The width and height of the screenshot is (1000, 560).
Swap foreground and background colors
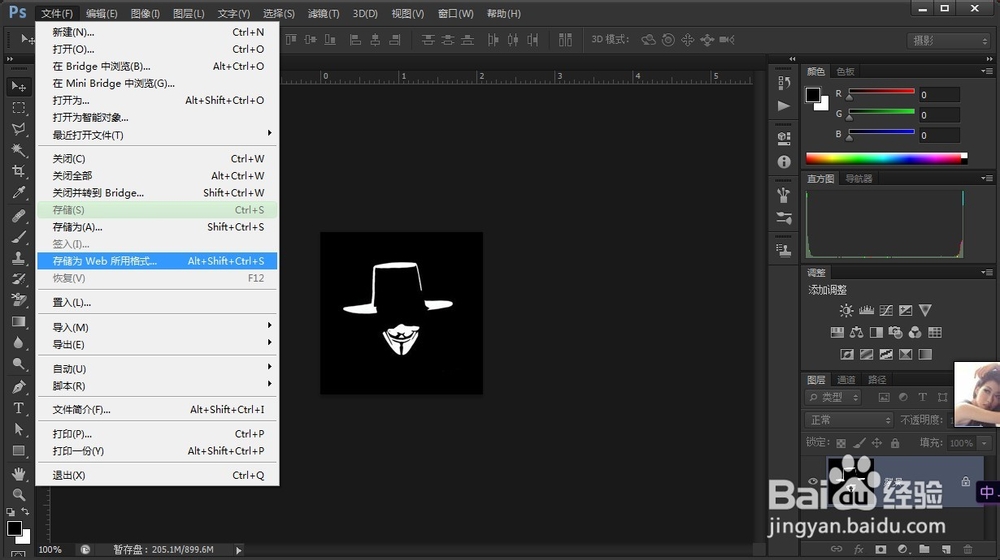pos(25,512)
